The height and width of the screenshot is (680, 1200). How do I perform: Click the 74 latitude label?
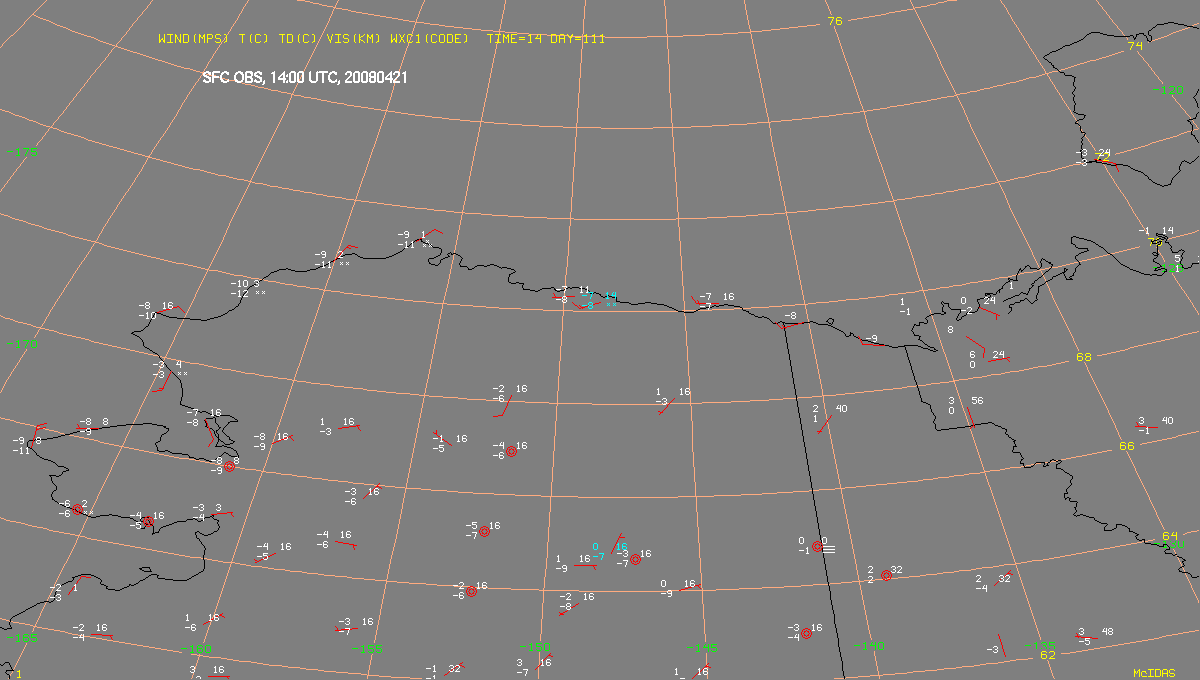1134,46
